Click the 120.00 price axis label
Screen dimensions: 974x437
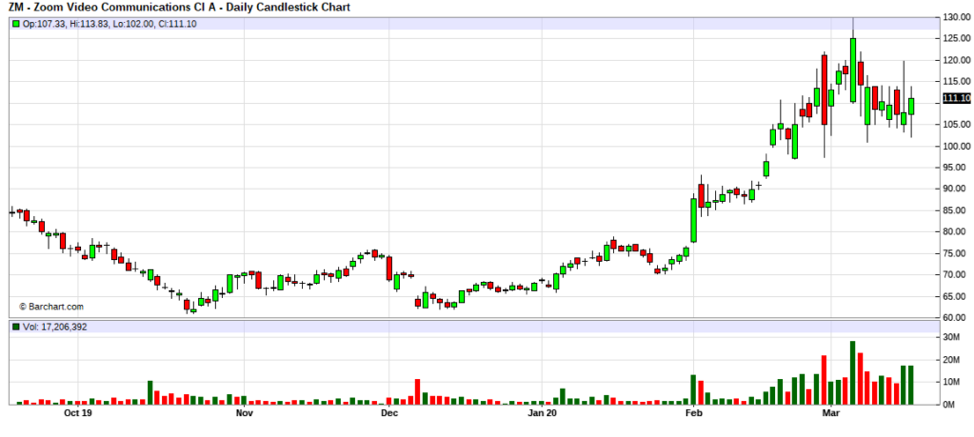click(x=957, y=60)
